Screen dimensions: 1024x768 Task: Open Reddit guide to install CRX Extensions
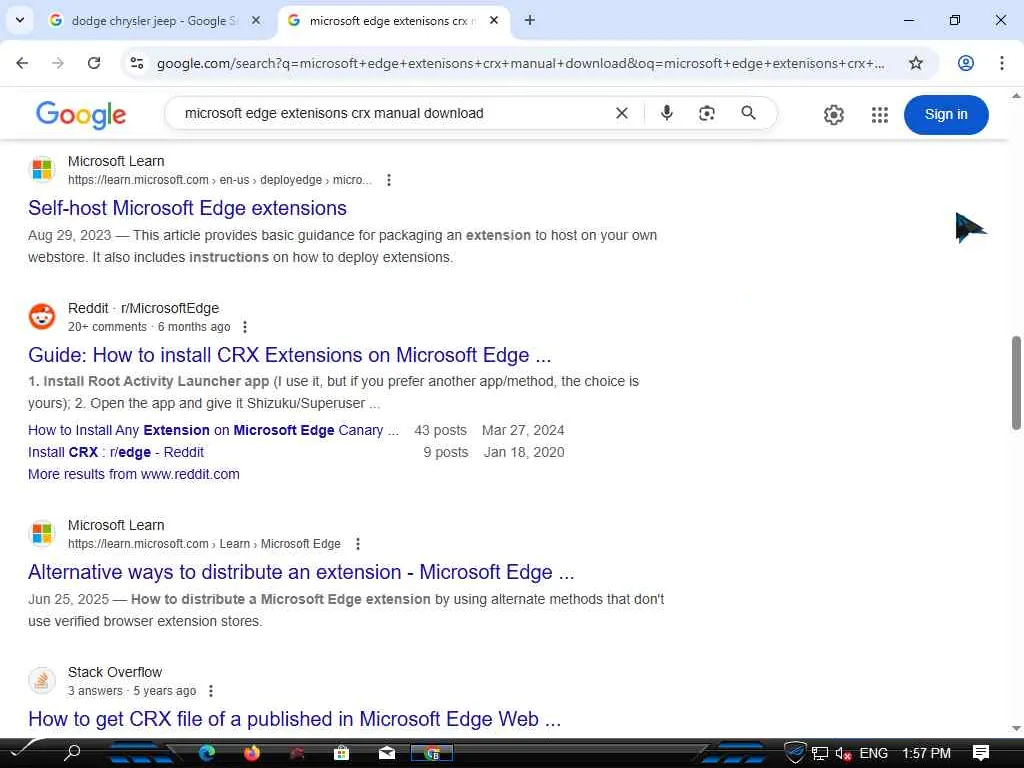[289, 355]
